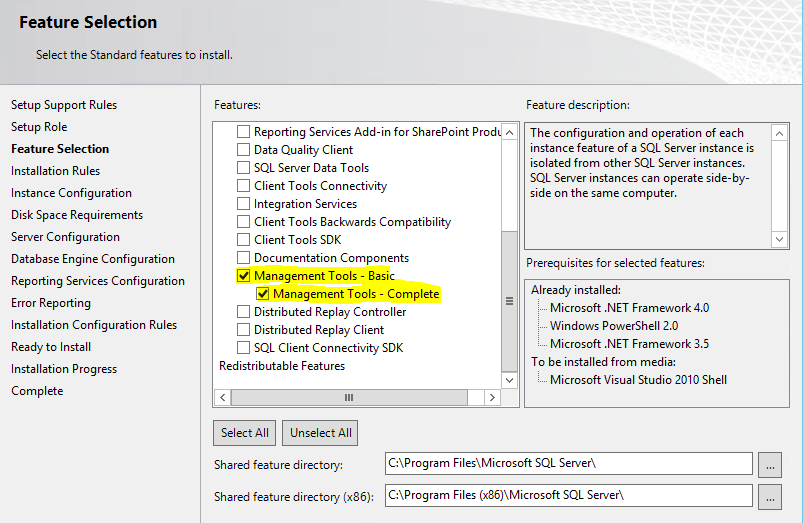Open the Installation Configuration Rules step
Screen dimensions: 803x523
[x=94, y=325]
